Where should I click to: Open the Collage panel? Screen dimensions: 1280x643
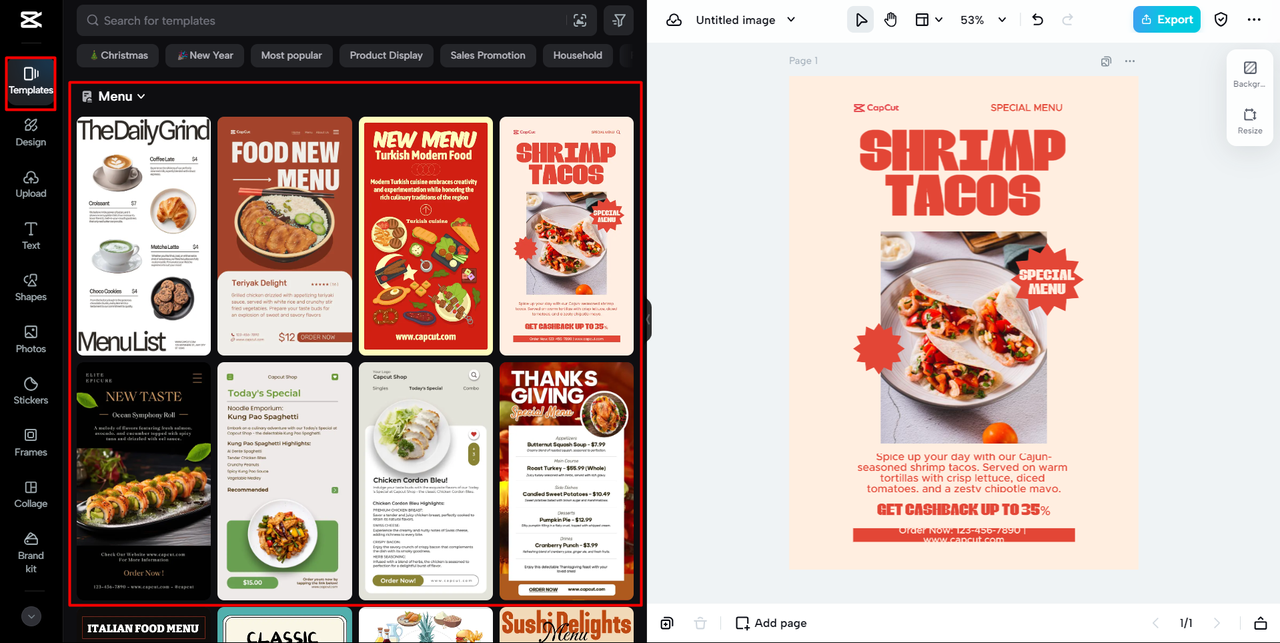31,495
